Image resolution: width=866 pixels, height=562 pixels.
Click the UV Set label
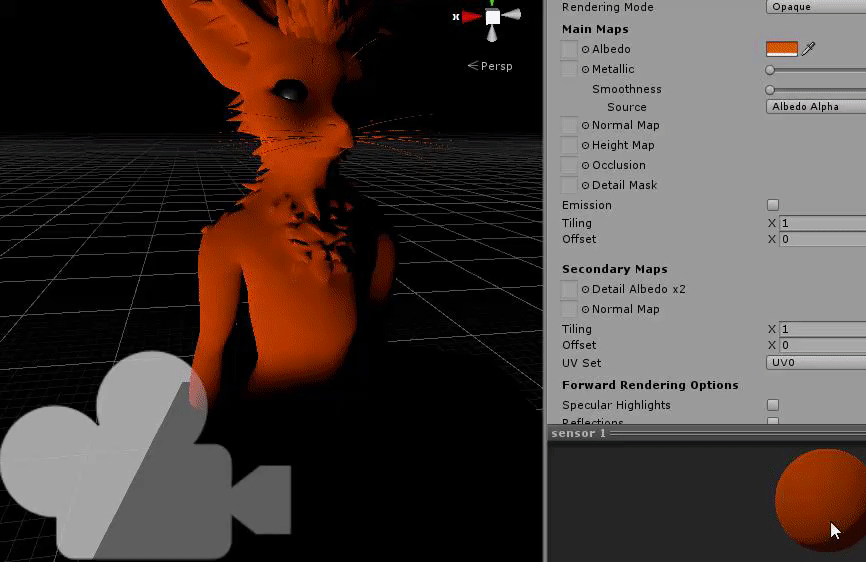click(581, 363)
